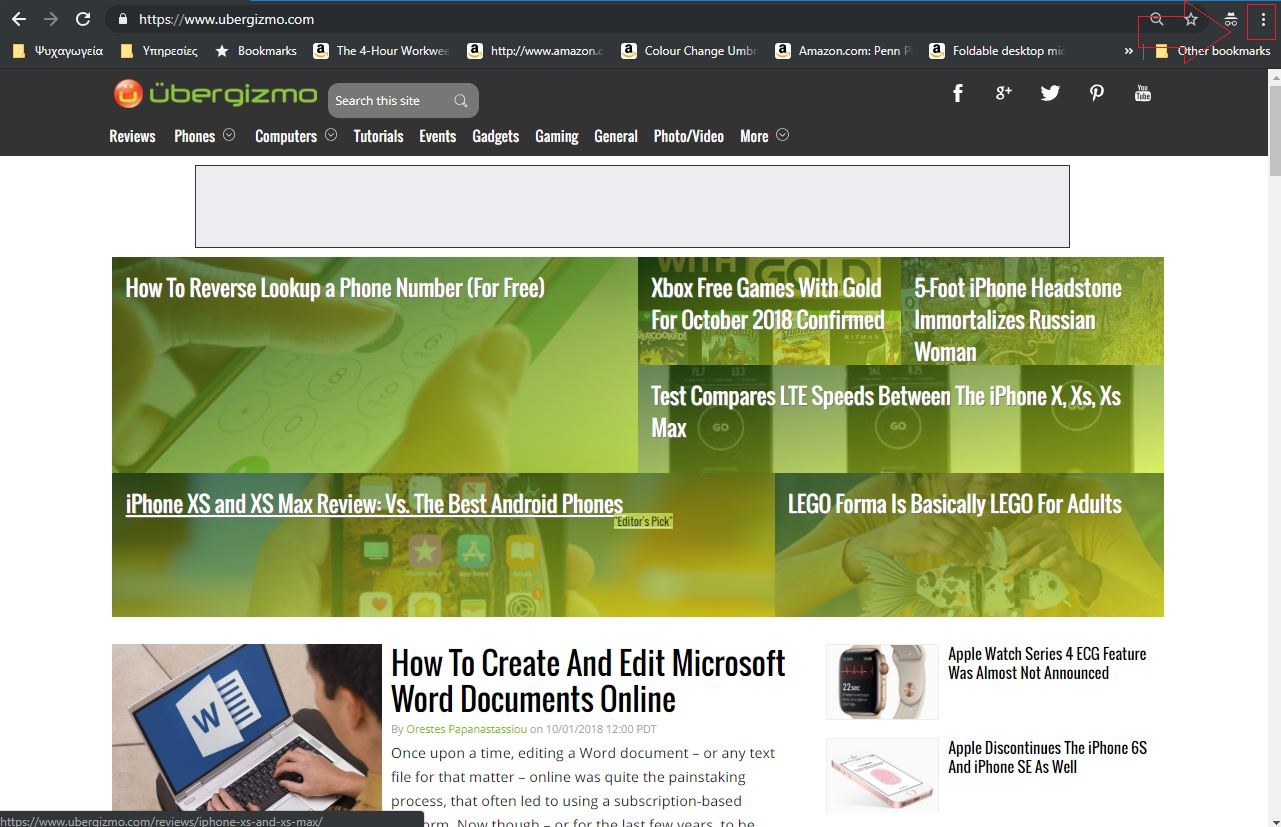Screen dimensions: 1281x827
Task: Open the Gadgets nav item
Action: [x=496, y=136]
